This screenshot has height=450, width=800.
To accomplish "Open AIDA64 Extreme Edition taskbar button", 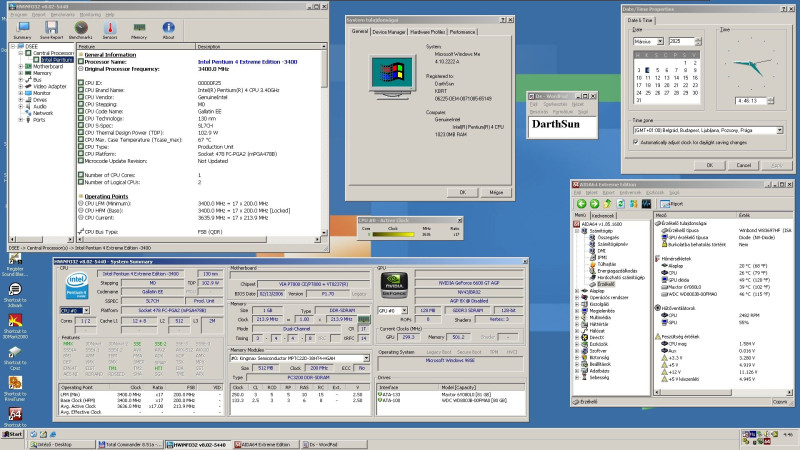I will (x=265, y=444).
